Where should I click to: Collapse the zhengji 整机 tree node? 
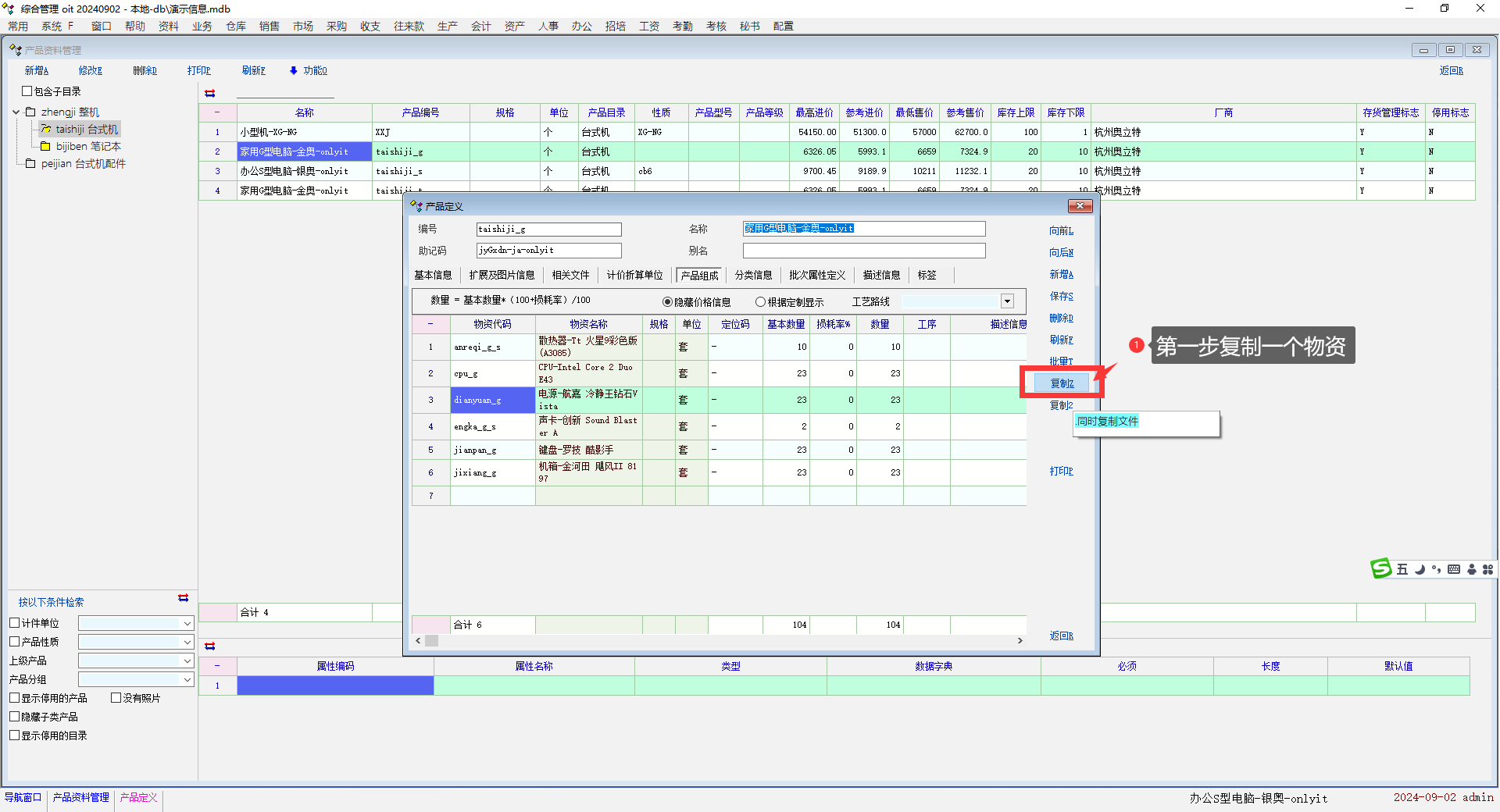tap(16, 112)
